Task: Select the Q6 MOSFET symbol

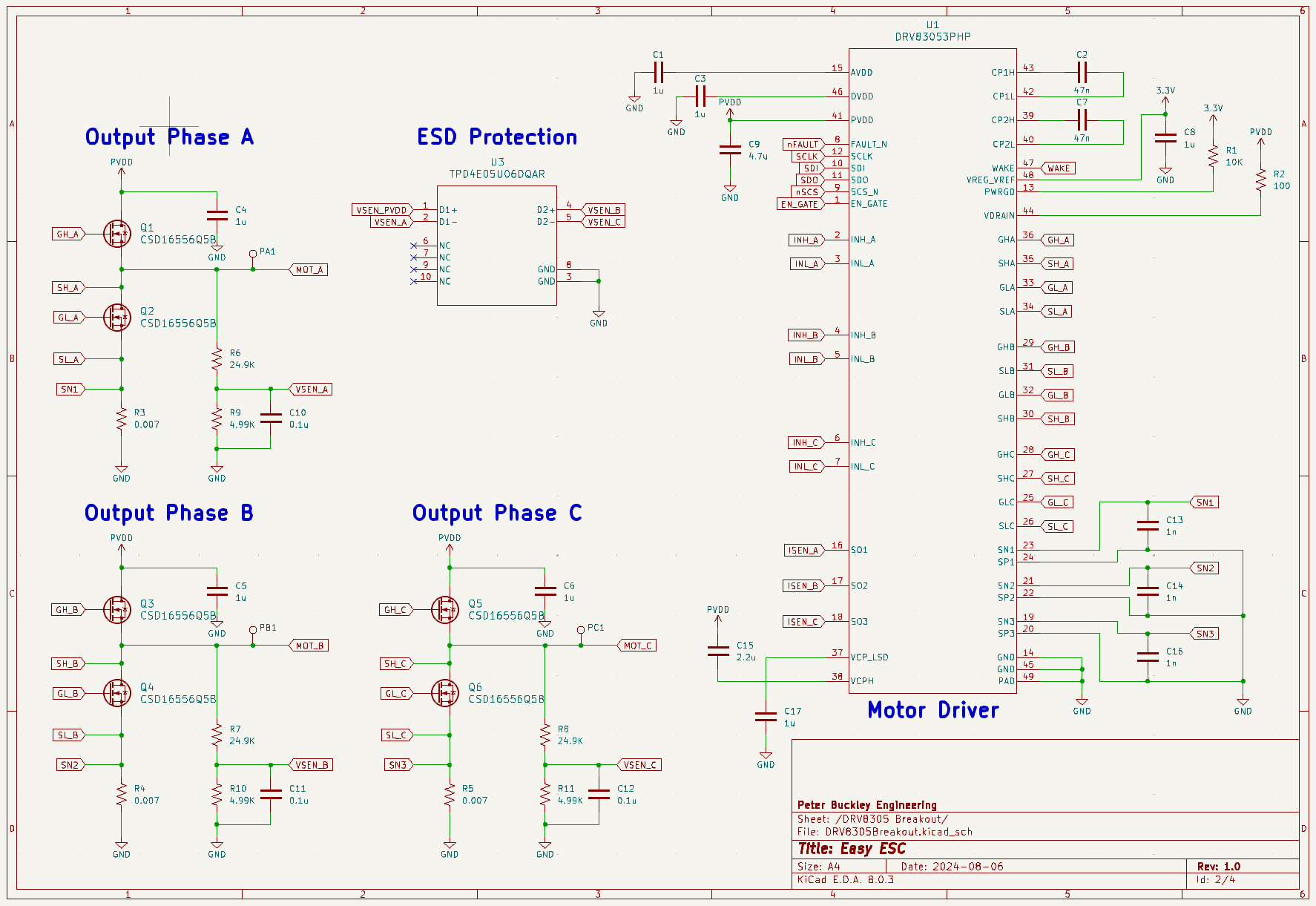Action: click(445, 693)
